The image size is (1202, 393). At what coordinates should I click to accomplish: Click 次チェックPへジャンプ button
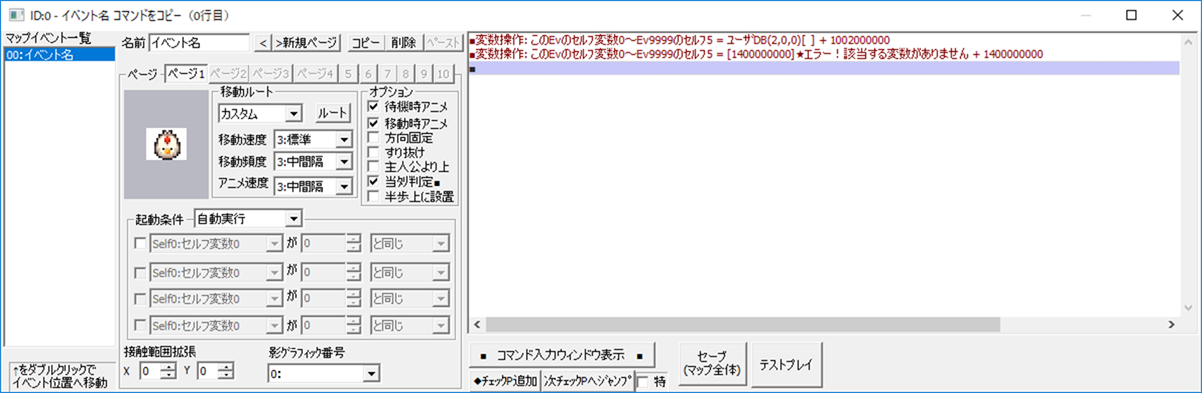[588, 381]
